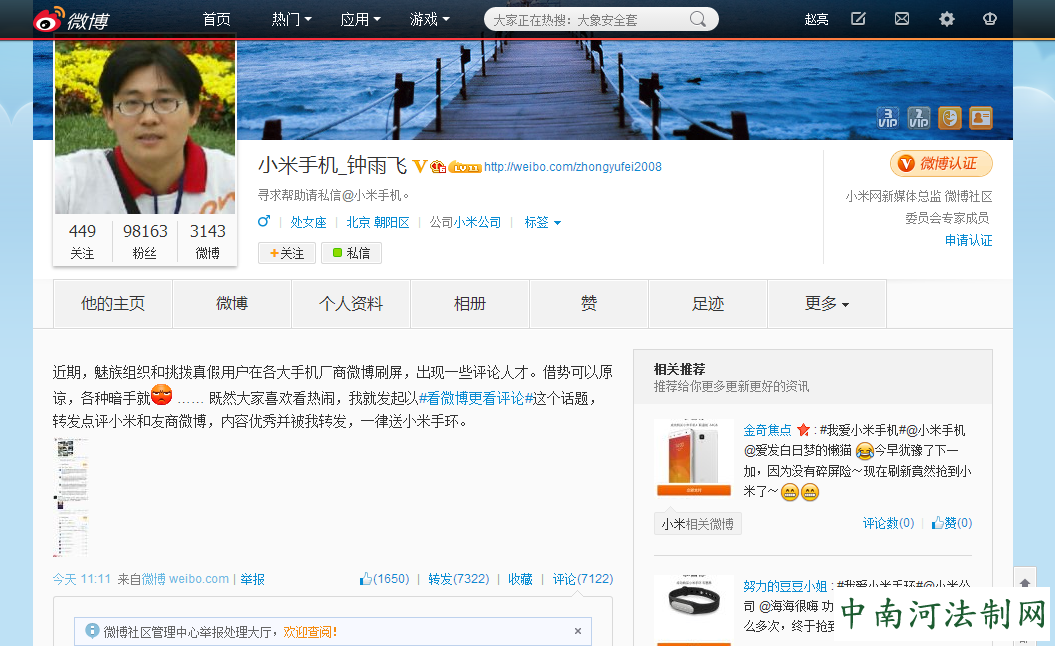The image size is (1055, 646).
Task: Click the level badge next to username
Action: tap(465, 167)
